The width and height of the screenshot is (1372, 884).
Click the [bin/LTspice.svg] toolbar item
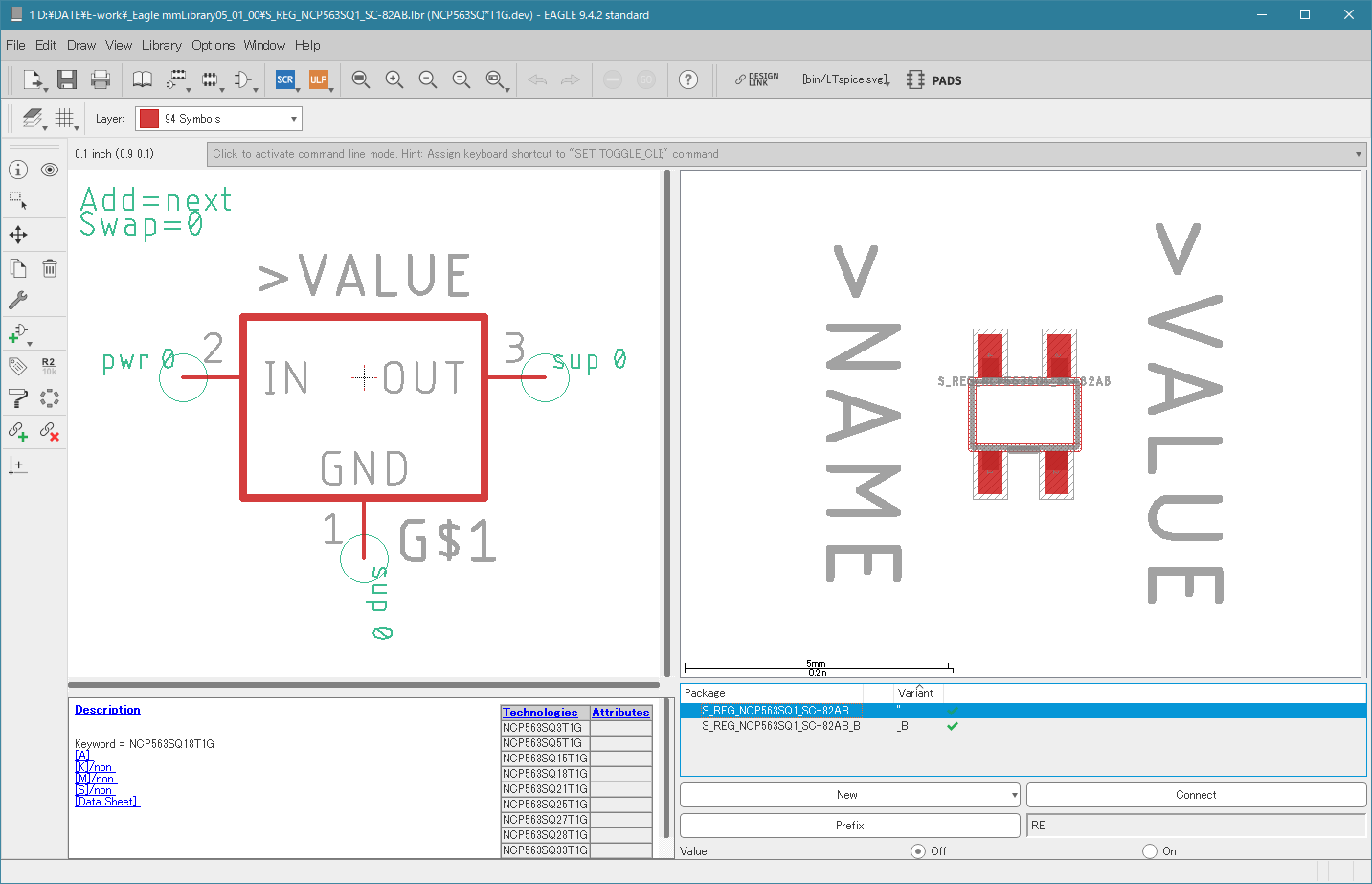pyautogui.click(x=846, y=79)
